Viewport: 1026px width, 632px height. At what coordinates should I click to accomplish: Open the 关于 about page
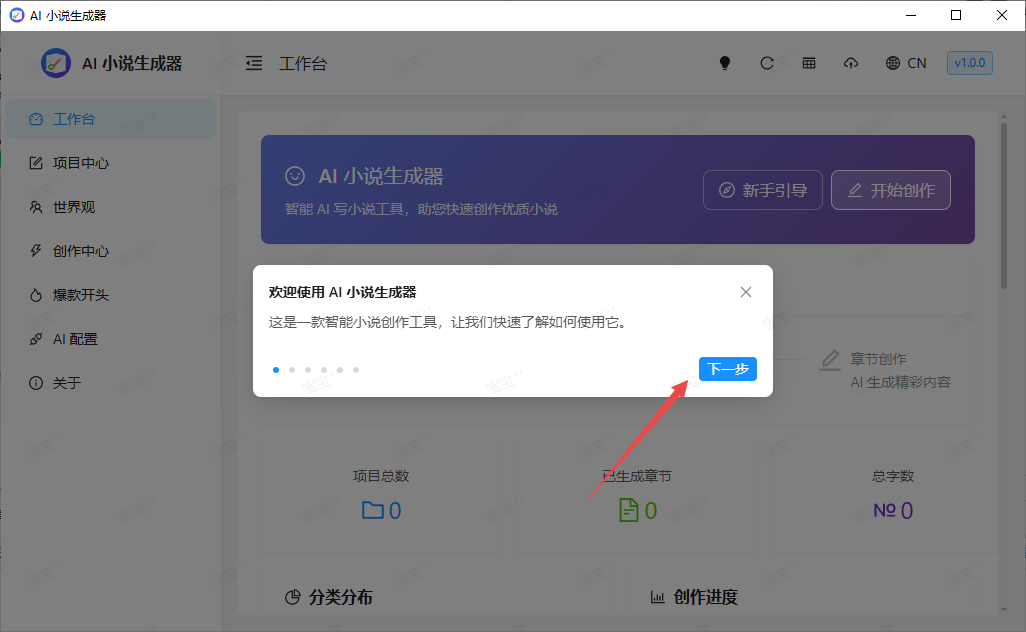(x=66, y=383)
